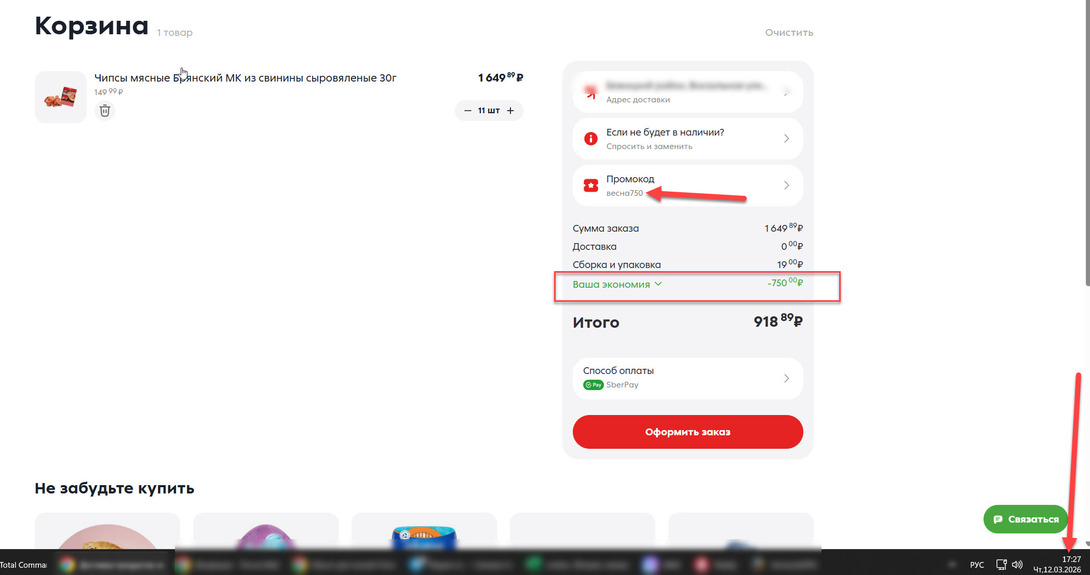Click the red promo code ticket icon
1090x575 pixels.
point(591,185)
